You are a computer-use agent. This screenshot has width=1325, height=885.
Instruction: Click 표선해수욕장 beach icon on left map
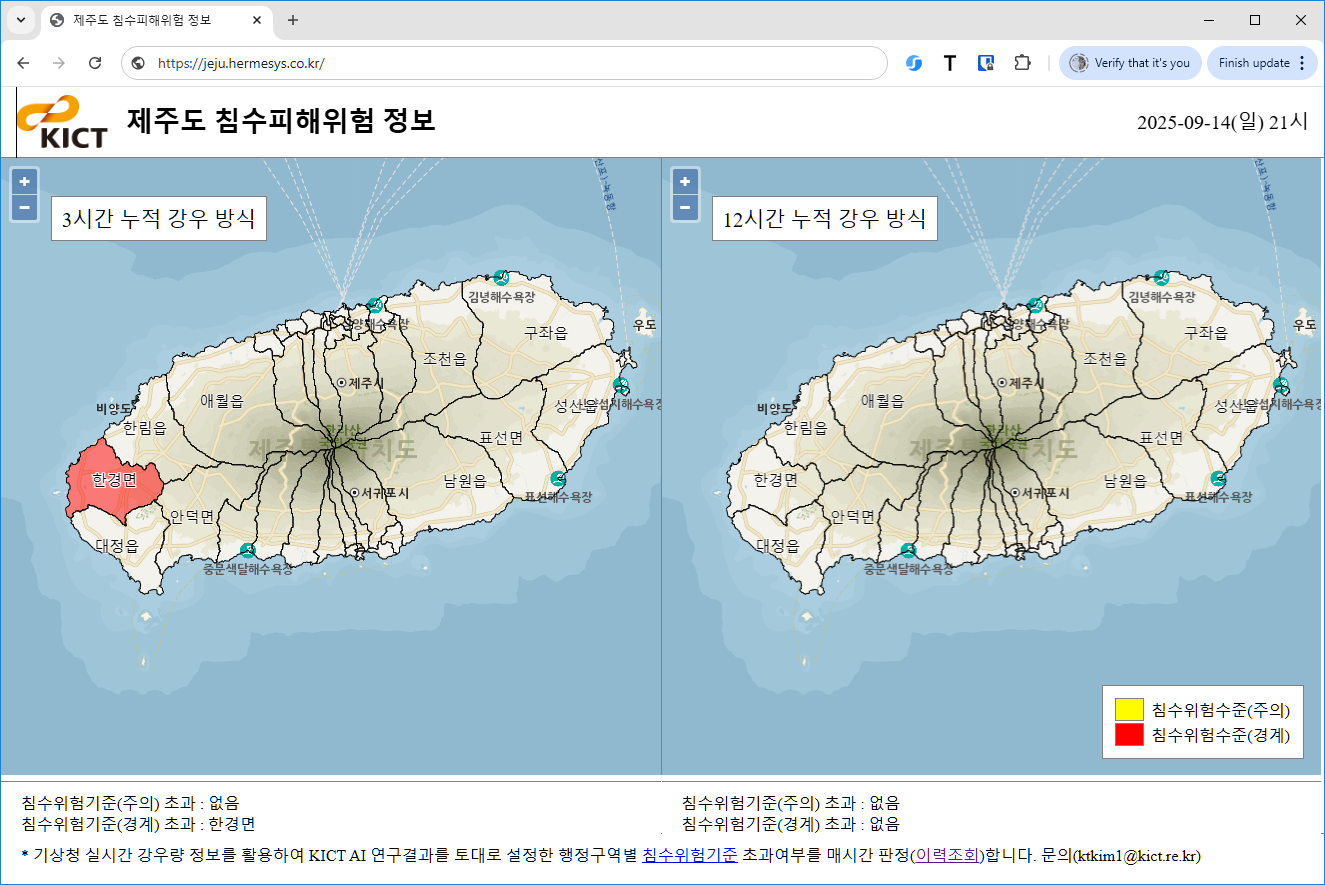tap(559, 478)
